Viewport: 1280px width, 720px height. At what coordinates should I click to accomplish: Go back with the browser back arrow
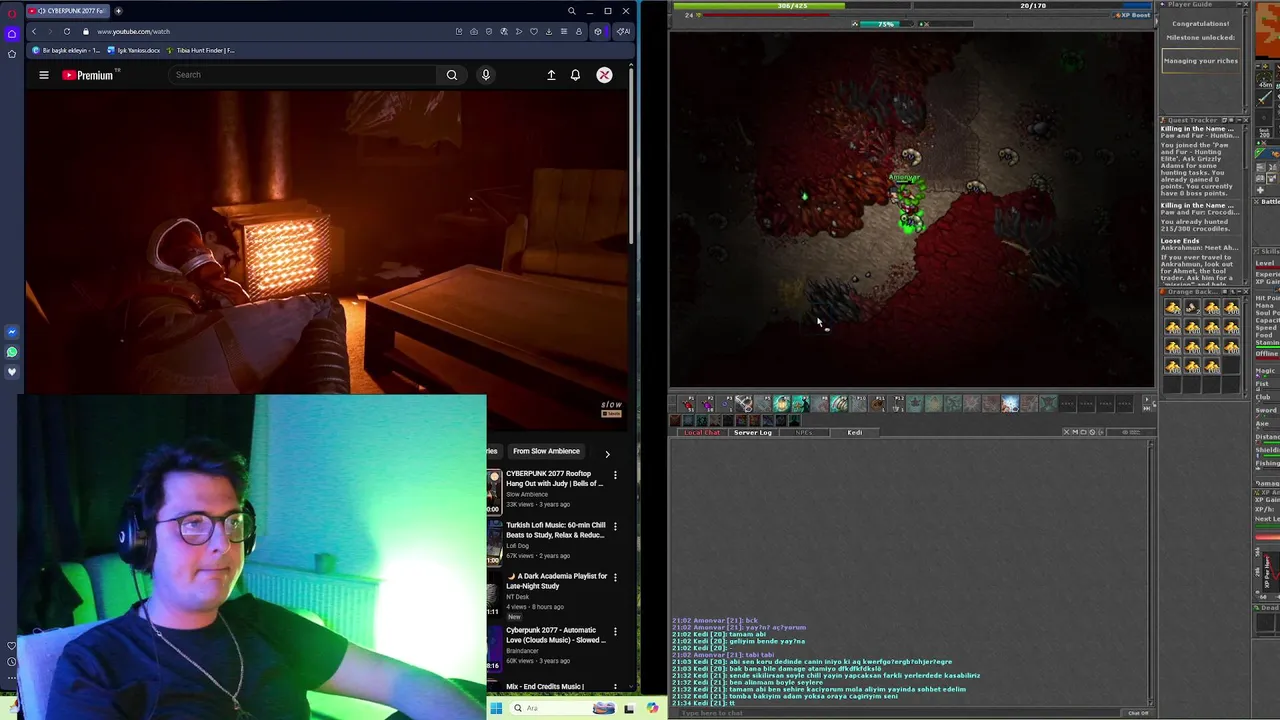34,31
